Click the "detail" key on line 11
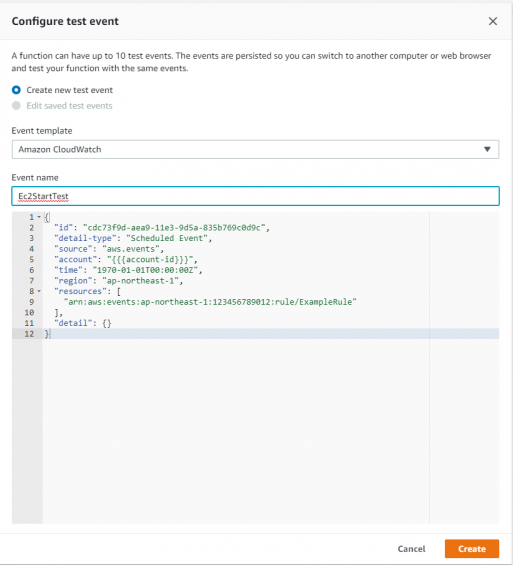513x565 pixels. [x=73, y=323]
